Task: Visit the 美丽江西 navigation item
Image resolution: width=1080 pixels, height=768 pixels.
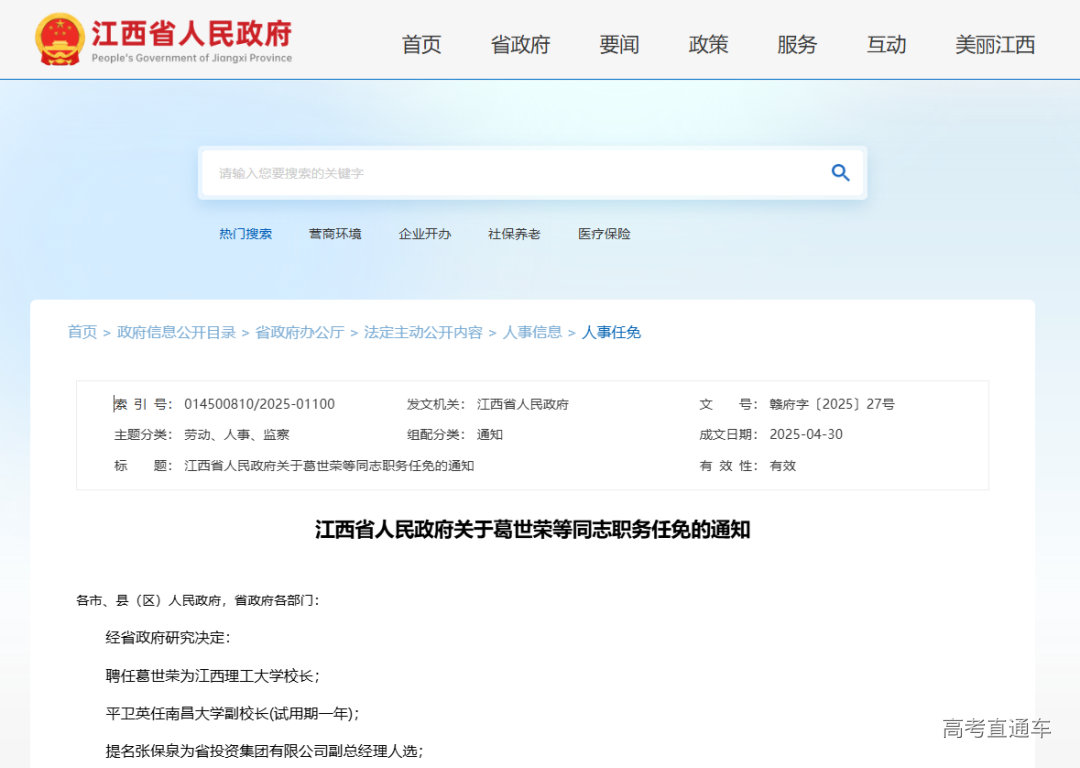Action: click(x=991, y=45)
